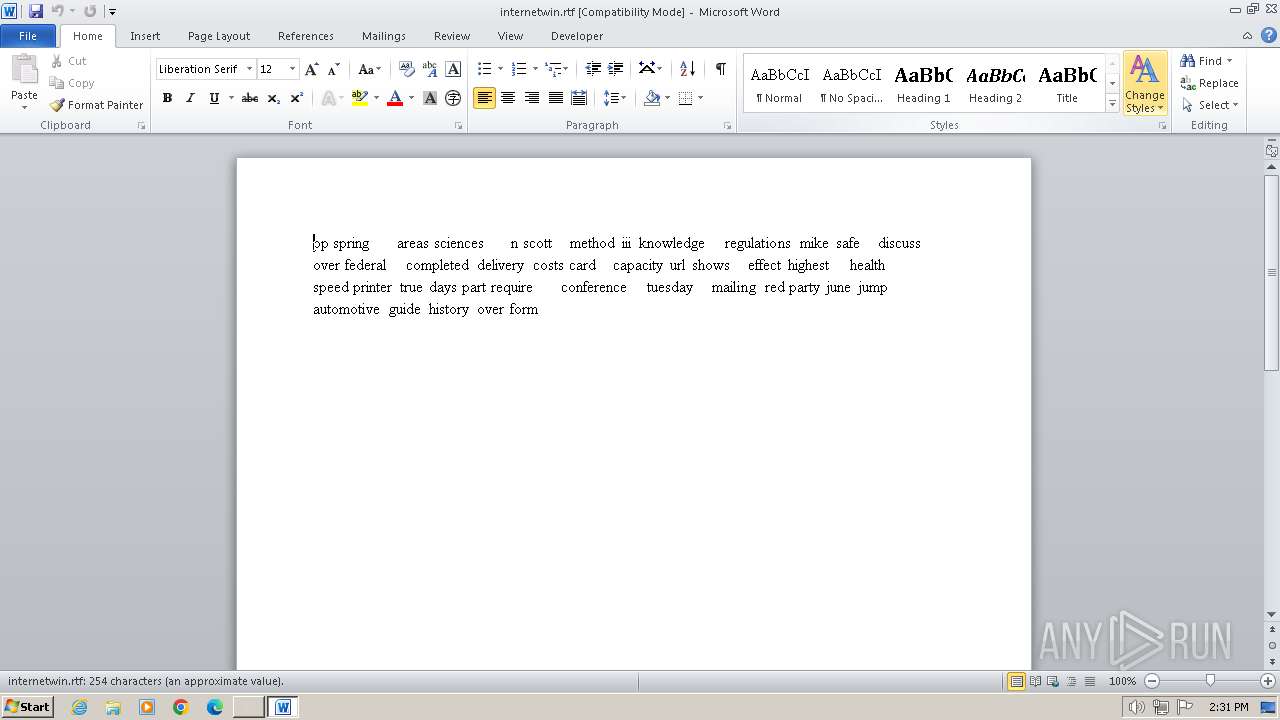
Task: Open the Change Styles button
Action: pyautogui.click(x=1145, y=85)
